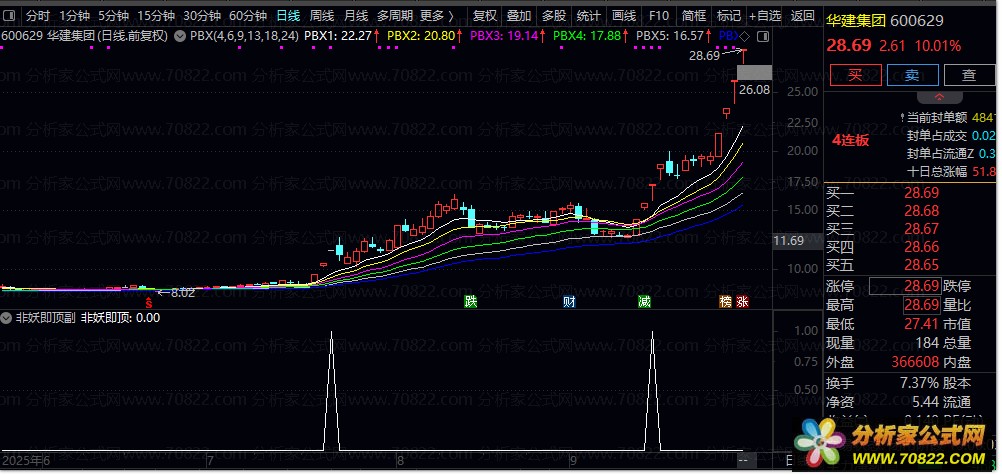Toggle chart side panel icon on indicator row

click(762, 36)
